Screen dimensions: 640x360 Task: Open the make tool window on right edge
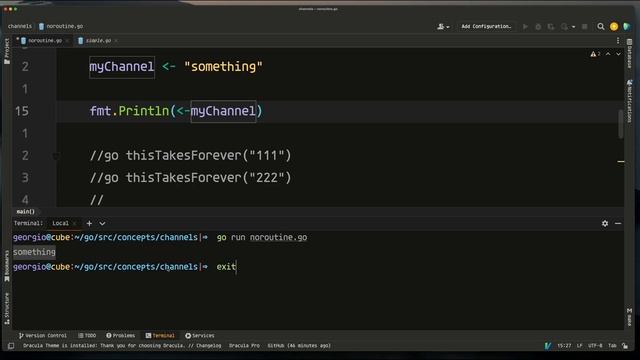point(629,317)
